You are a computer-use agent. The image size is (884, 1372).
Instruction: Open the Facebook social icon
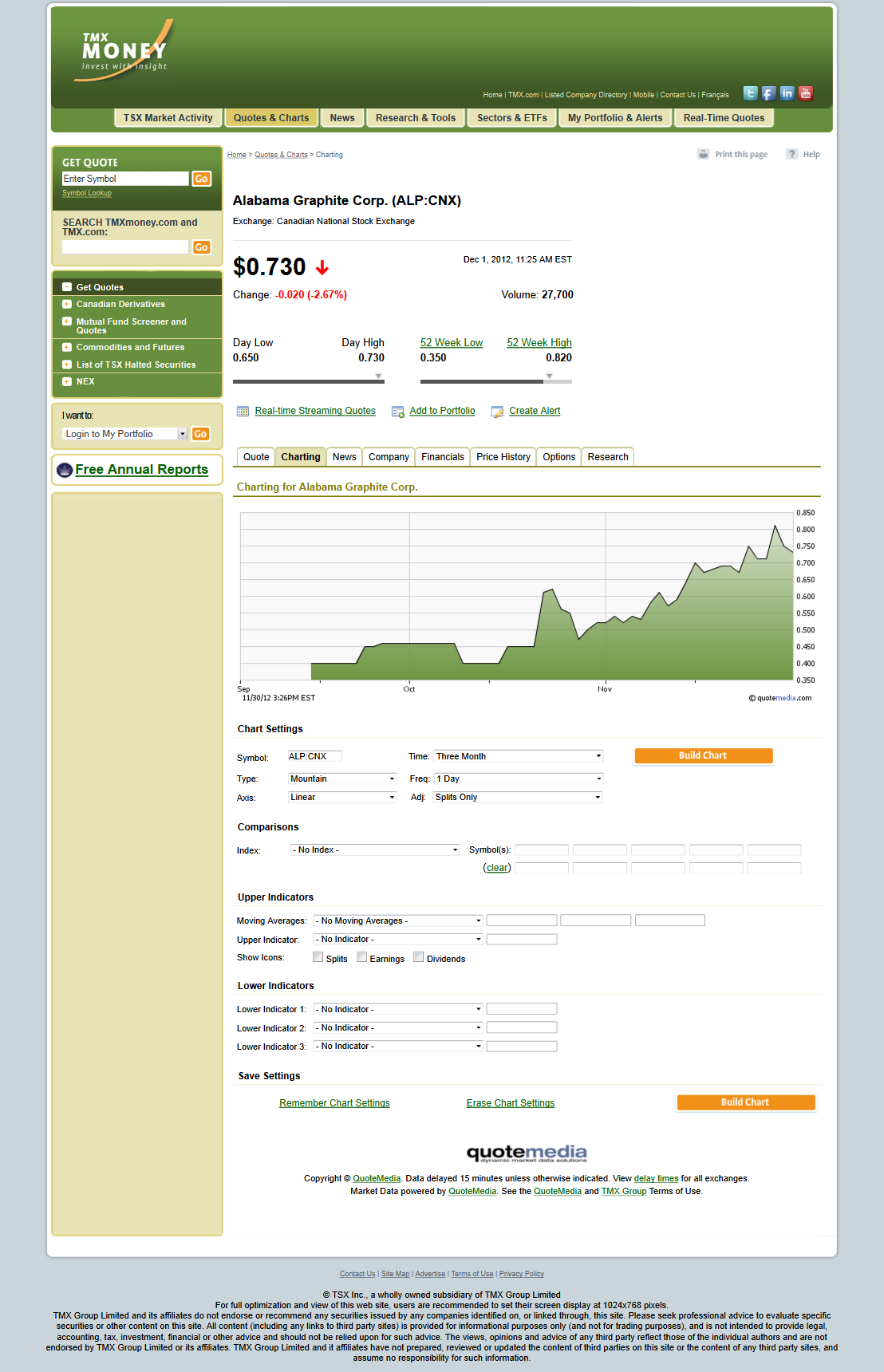[768, 93]
